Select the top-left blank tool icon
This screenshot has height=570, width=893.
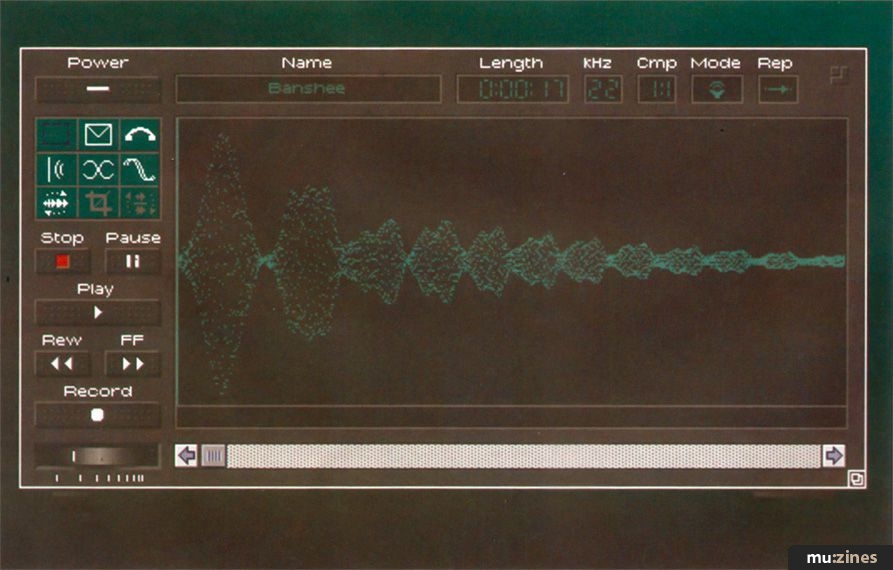[56, 135]
